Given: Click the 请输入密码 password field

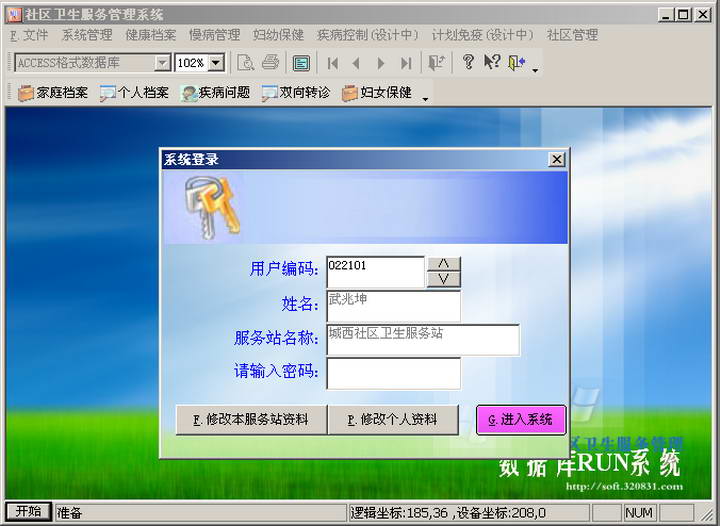Looking at the screenshot, I should (393, 373).
